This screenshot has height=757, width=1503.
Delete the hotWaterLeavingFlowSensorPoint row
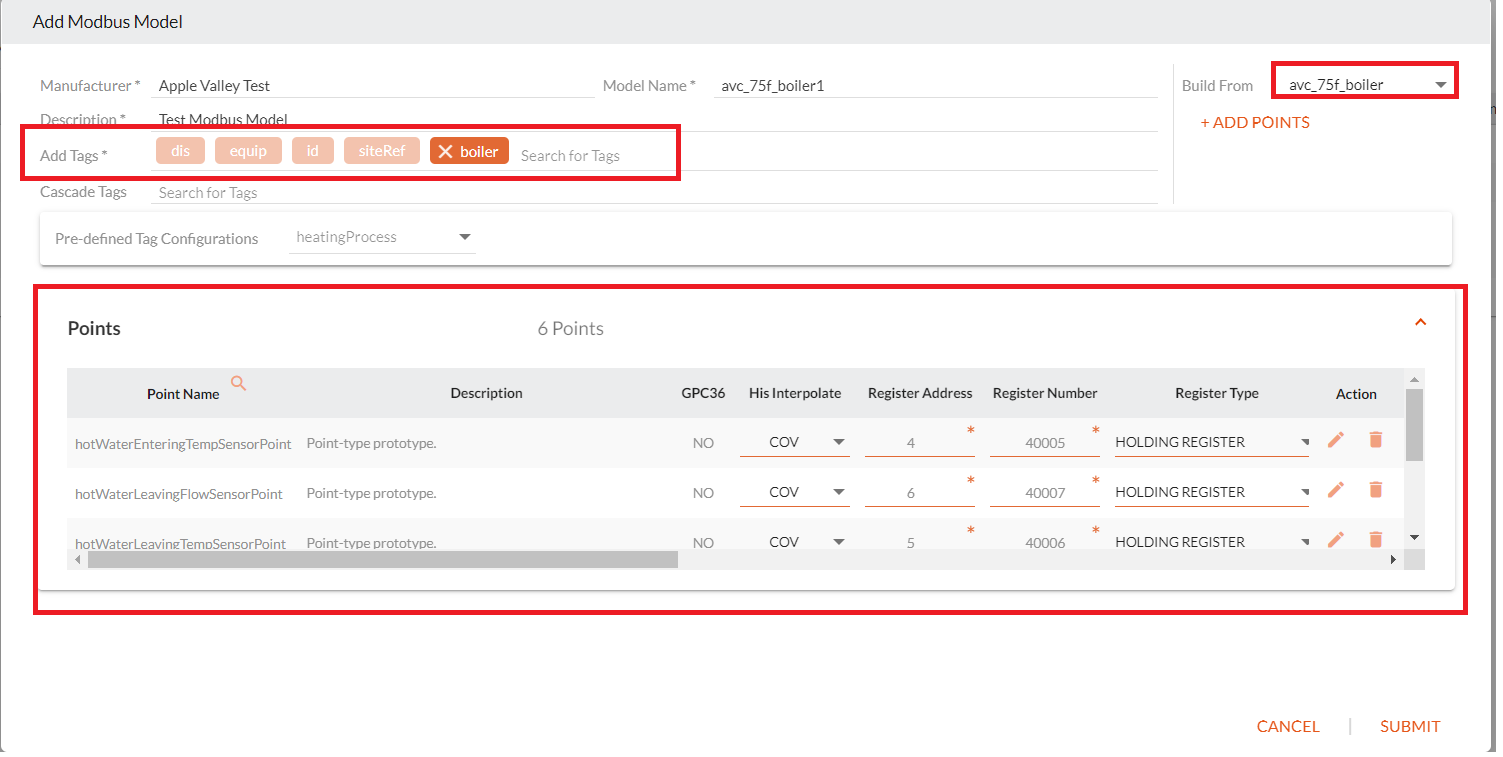click(1376, 490)
